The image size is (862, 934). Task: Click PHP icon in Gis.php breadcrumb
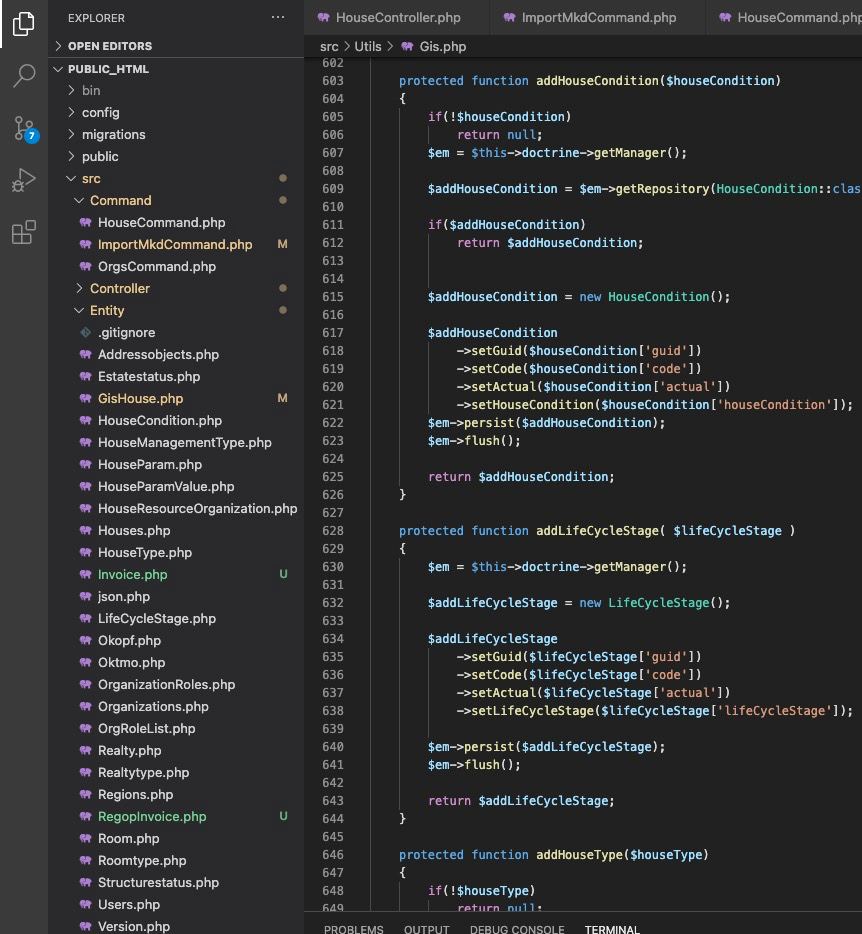tap(407, 46)
